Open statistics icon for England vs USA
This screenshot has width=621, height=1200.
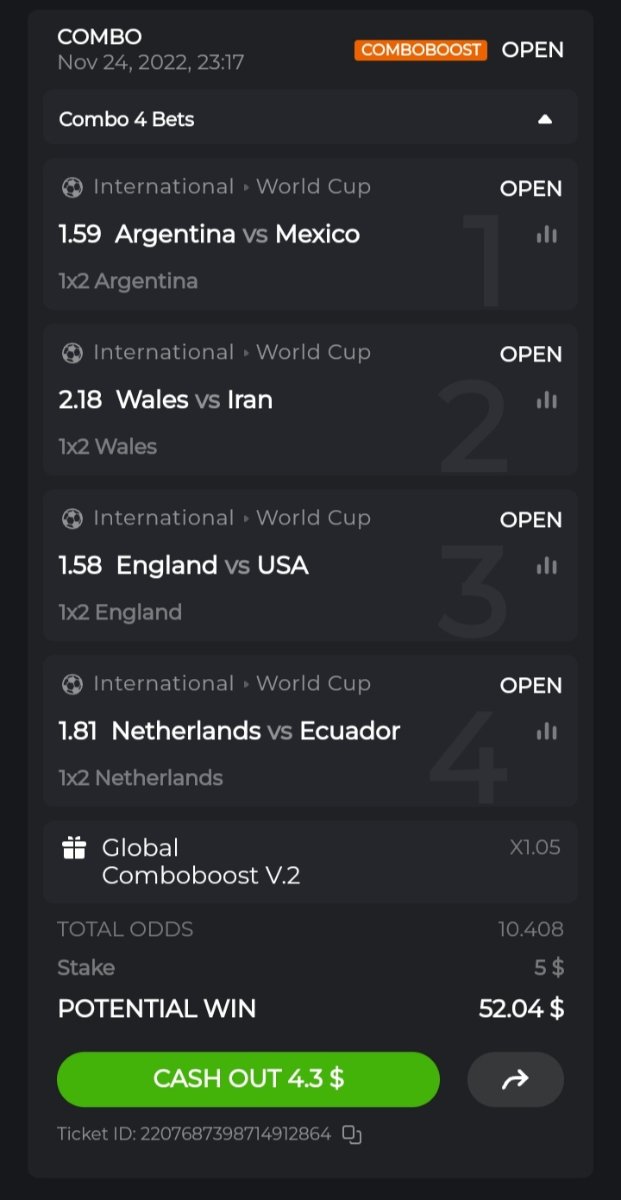click(546, 566)
